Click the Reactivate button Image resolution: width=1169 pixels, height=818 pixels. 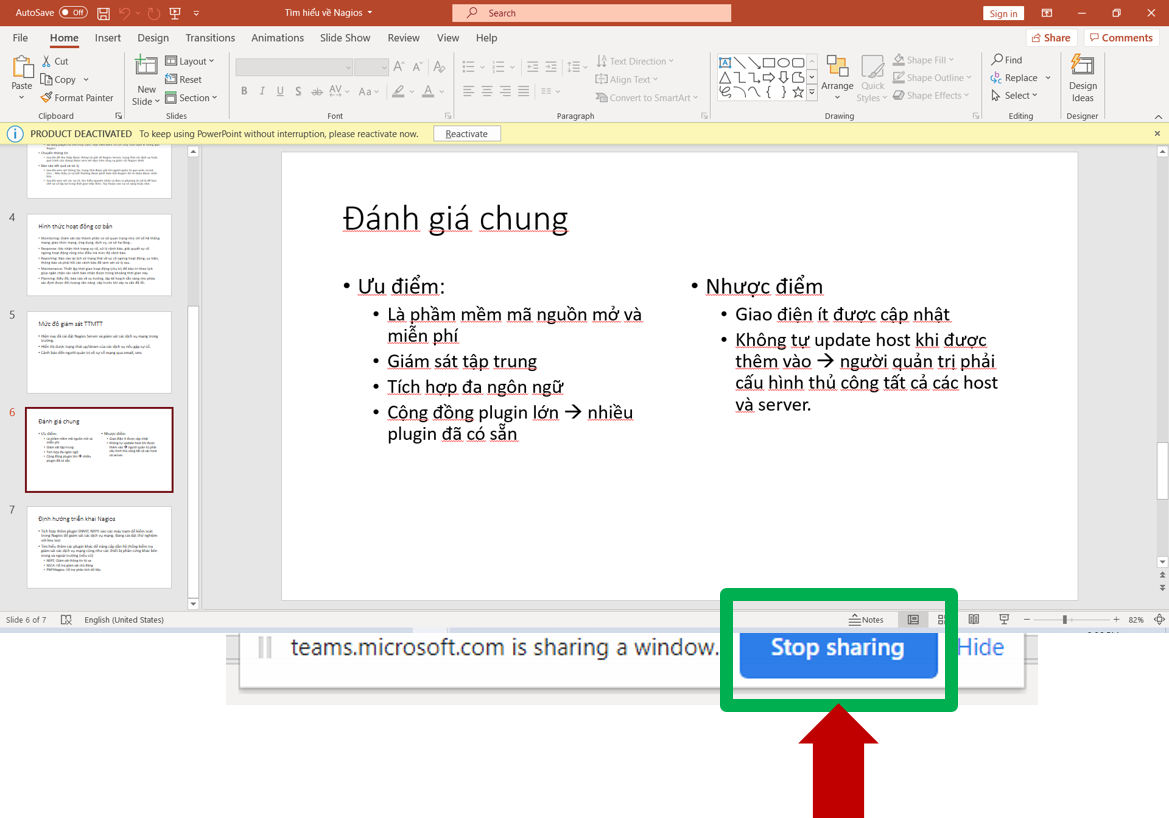click(x=467, y=134)
